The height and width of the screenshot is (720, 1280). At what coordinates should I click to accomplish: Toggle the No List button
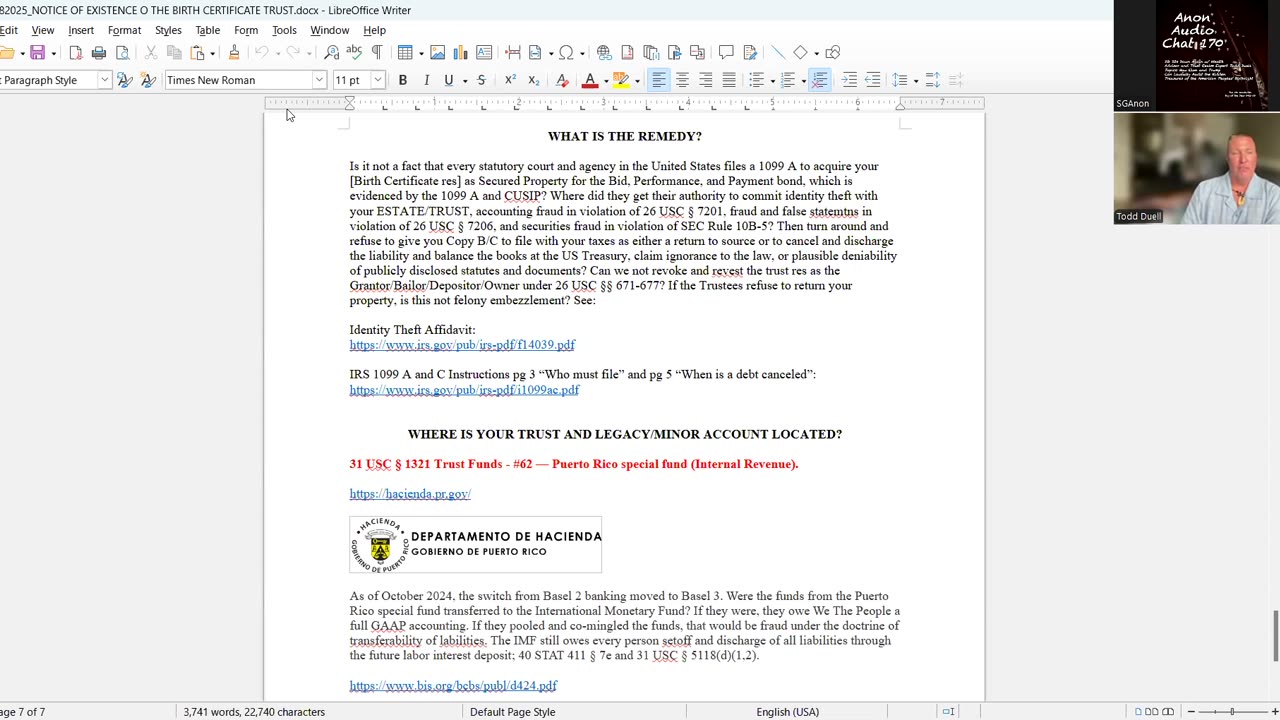pyautogui.click(x=819, y=80)
